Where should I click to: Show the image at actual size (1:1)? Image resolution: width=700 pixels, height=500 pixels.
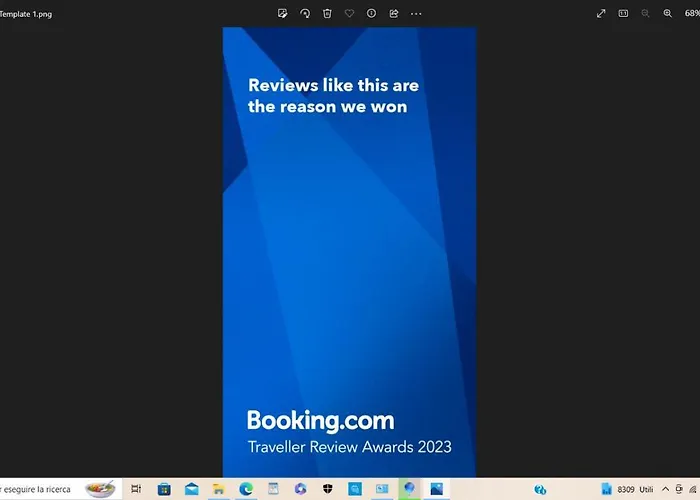click(623, 13)
